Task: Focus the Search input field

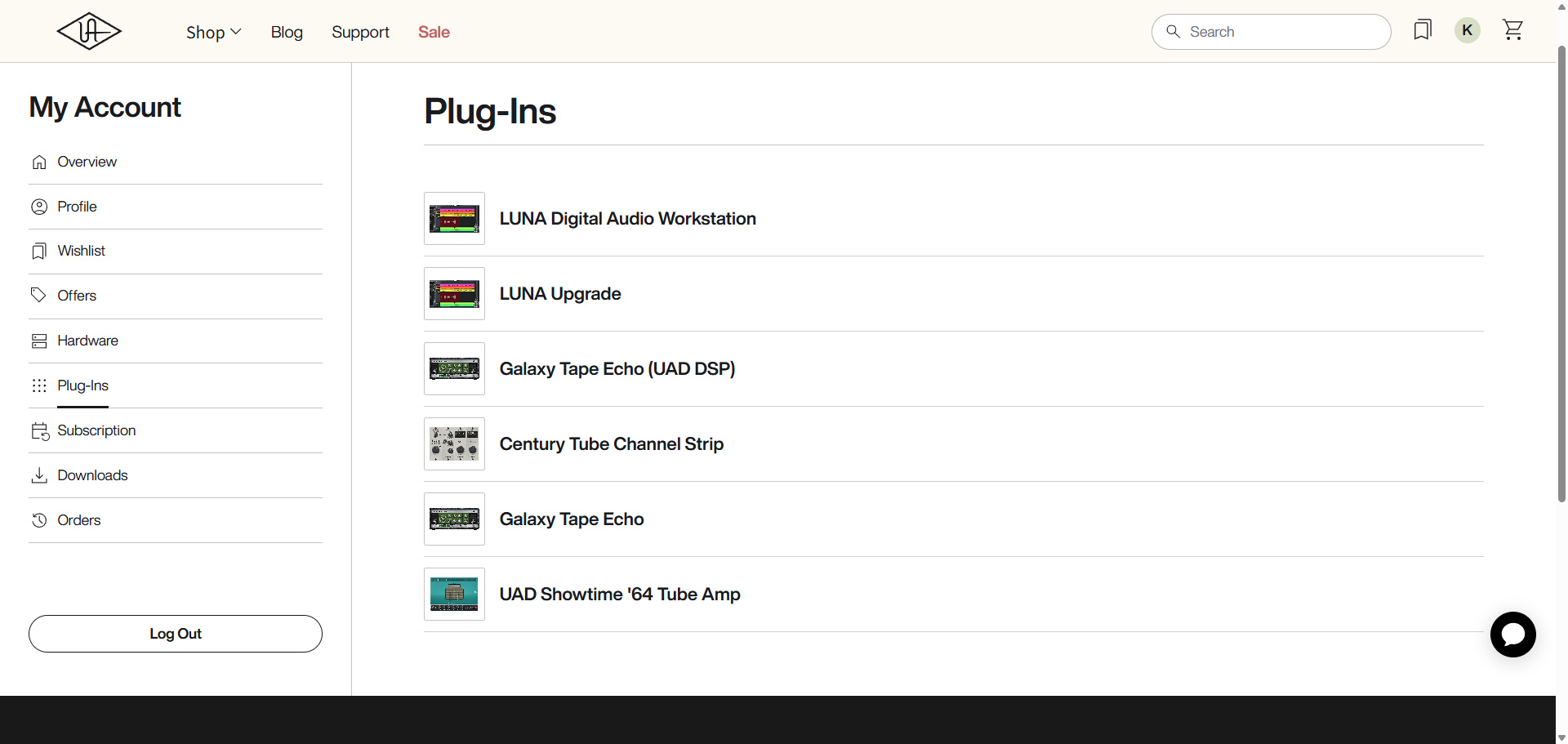Action: click(1282, 32)
